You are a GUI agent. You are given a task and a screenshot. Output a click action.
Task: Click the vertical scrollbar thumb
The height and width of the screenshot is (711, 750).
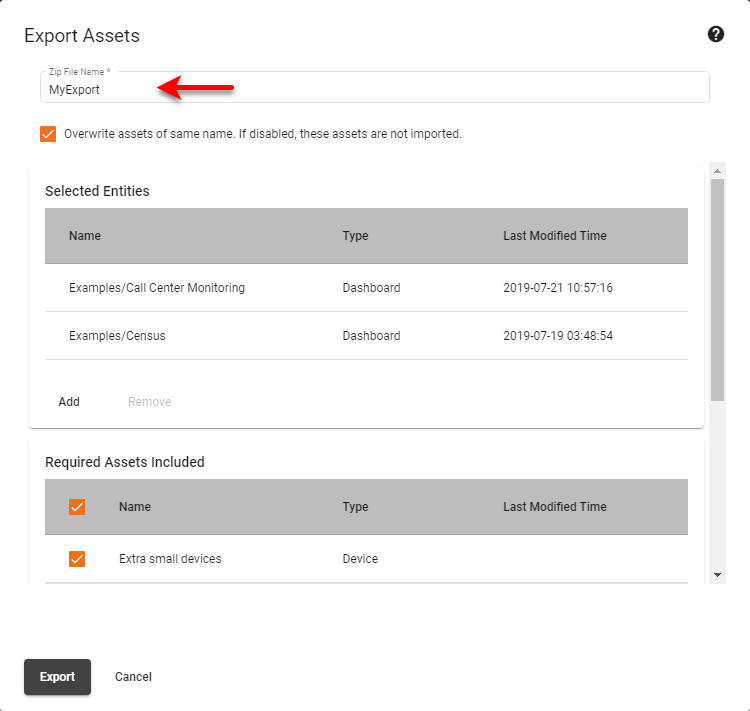(x=717, y=290)
